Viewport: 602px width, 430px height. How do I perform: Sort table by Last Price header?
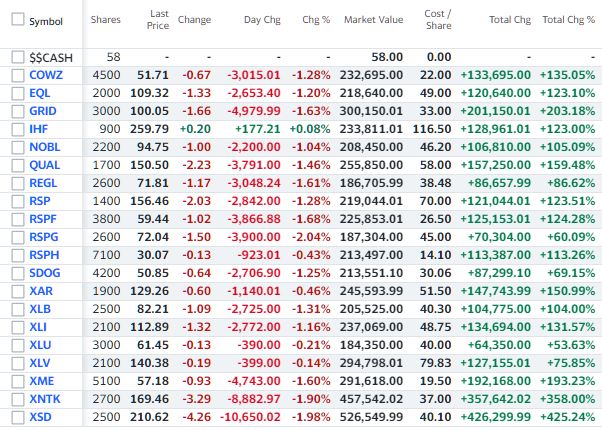158,20
